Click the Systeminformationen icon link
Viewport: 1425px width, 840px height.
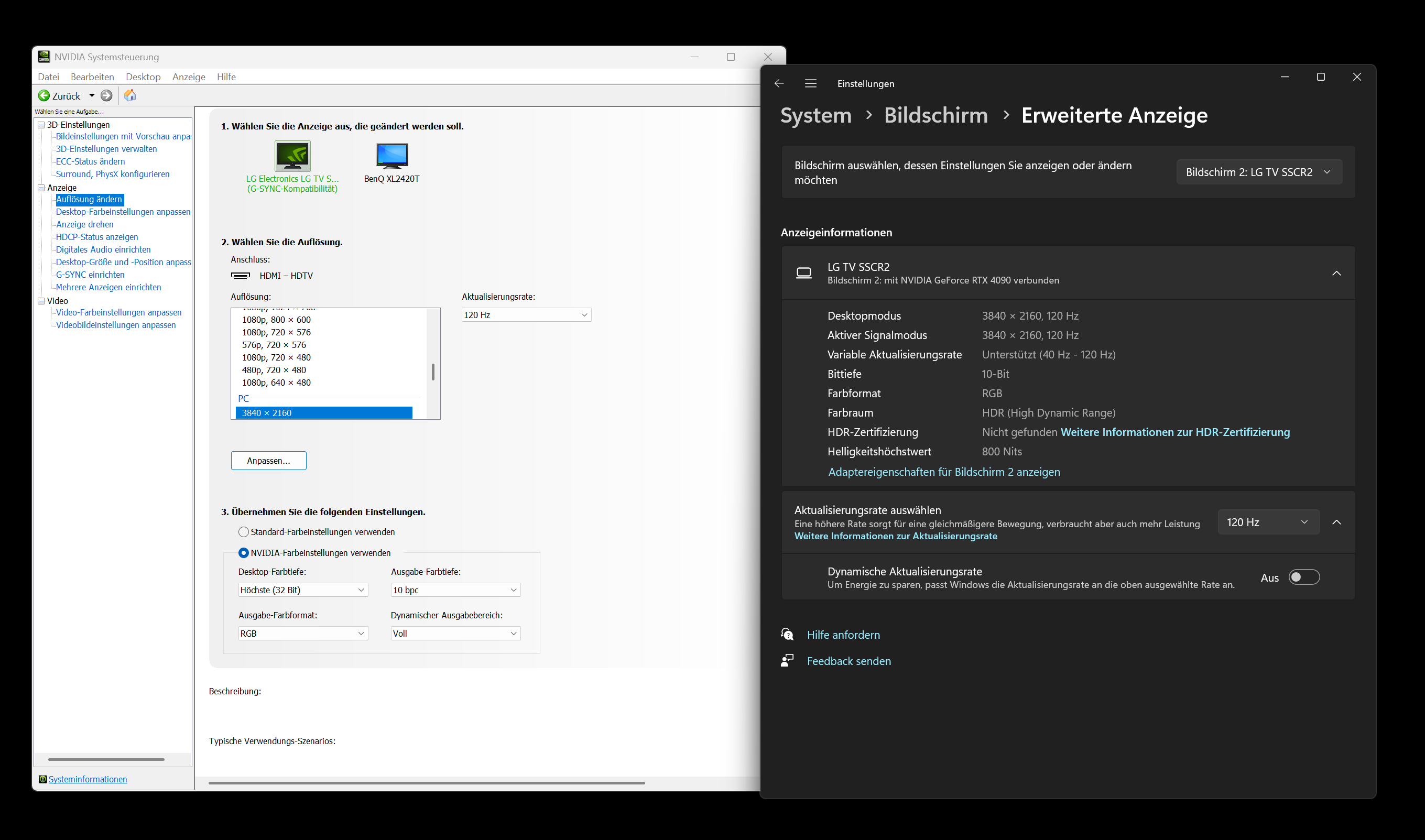(x=42, y=779)
